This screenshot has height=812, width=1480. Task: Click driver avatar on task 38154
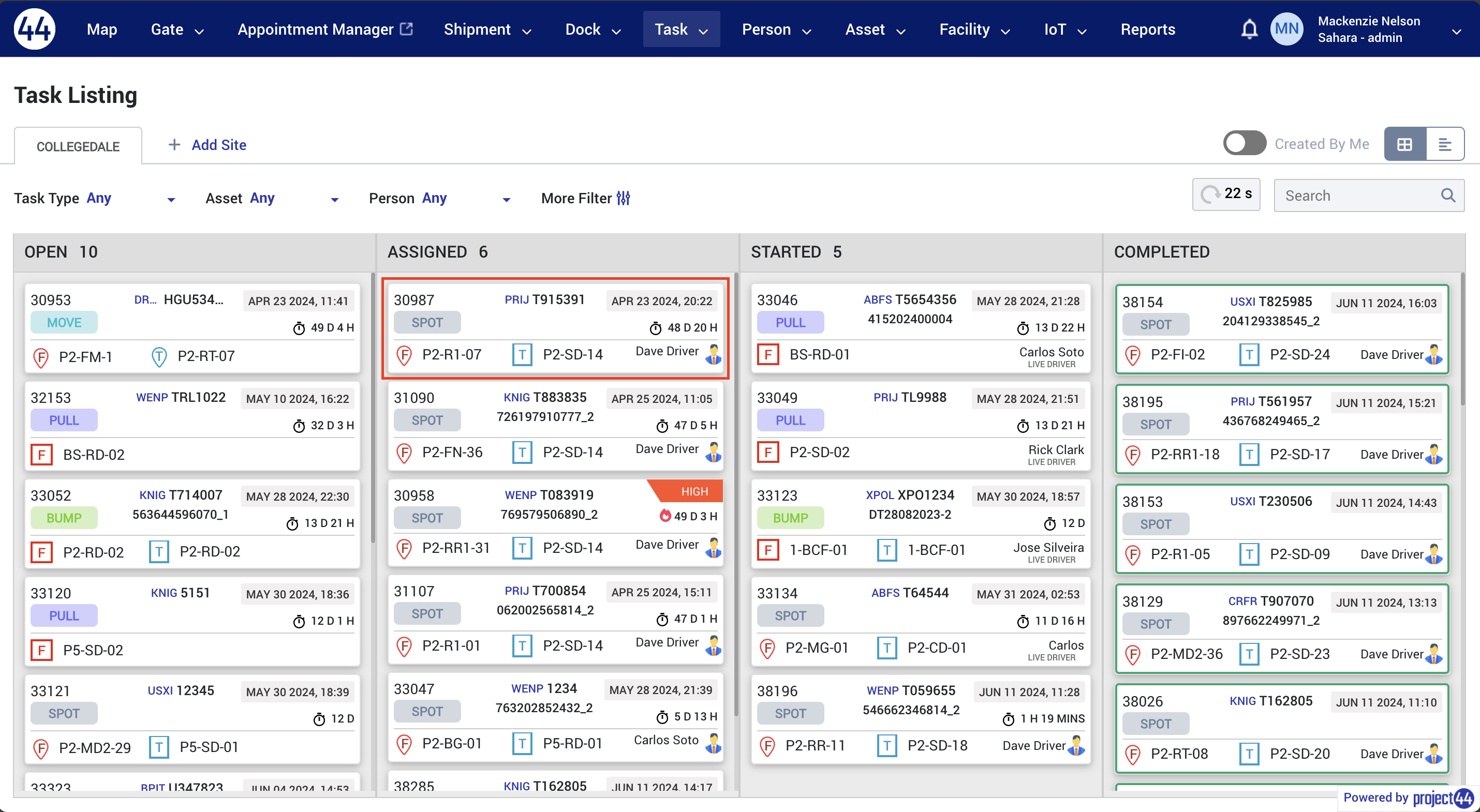pos(1434,355)
